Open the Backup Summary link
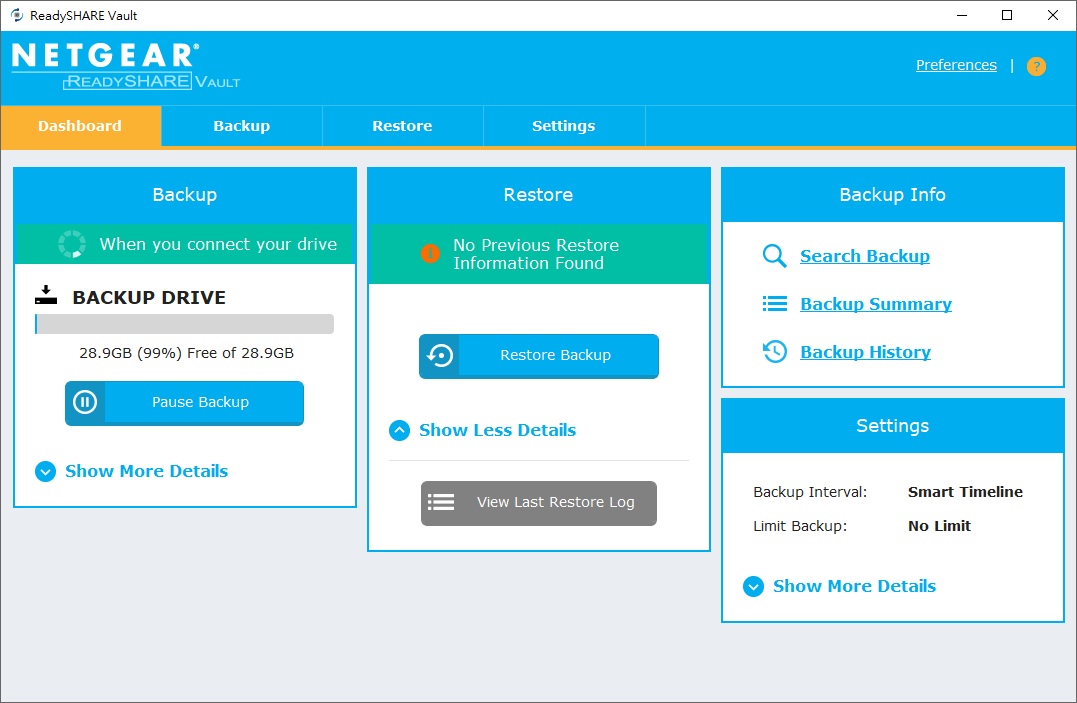 (876, 304)
